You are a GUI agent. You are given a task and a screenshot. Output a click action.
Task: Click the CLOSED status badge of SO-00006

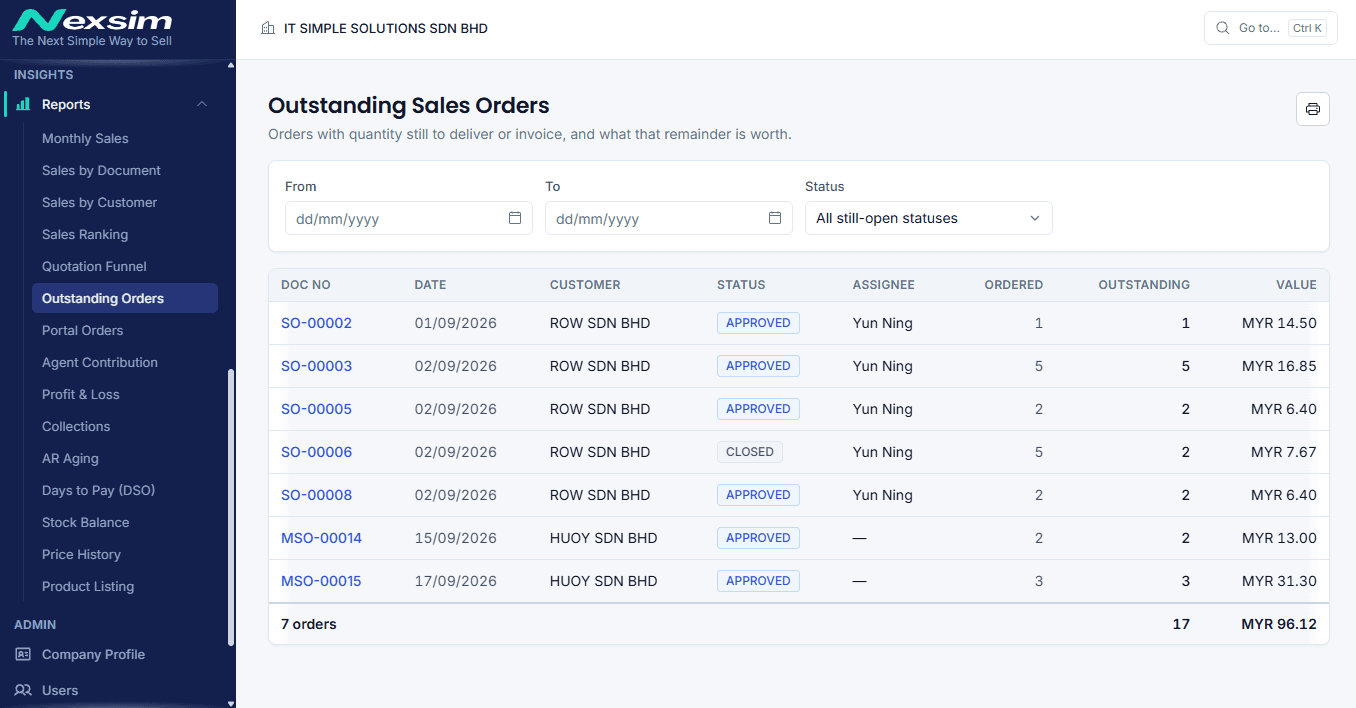click(x=750, y=452)
